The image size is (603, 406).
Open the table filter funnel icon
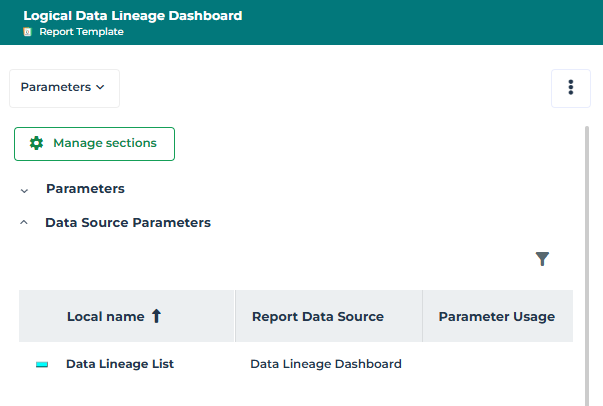tap(542, 259)
